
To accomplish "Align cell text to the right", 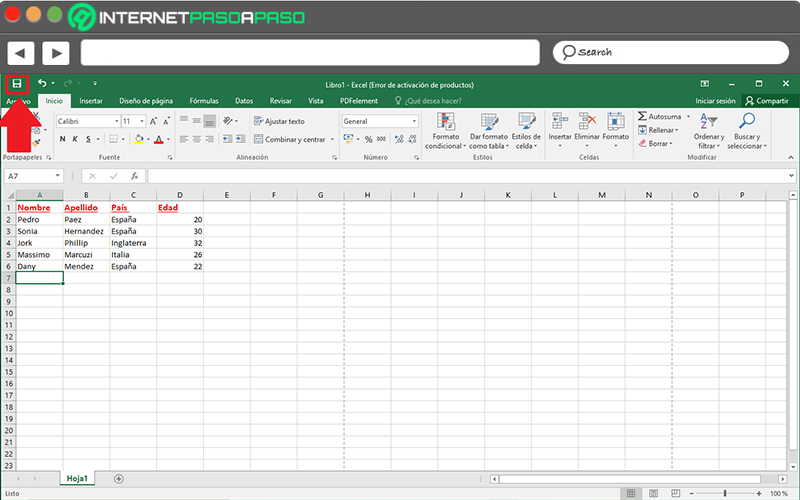I will point(210,139).
